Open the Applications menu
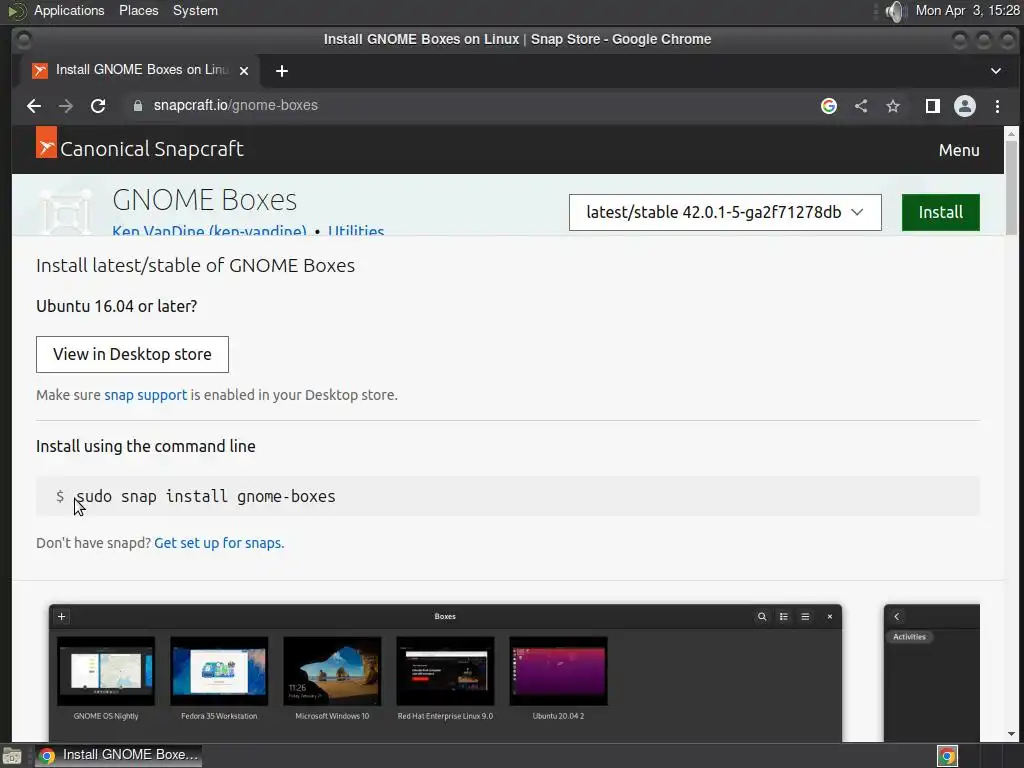The image size is (1024, 768). [x=69, y=10]
